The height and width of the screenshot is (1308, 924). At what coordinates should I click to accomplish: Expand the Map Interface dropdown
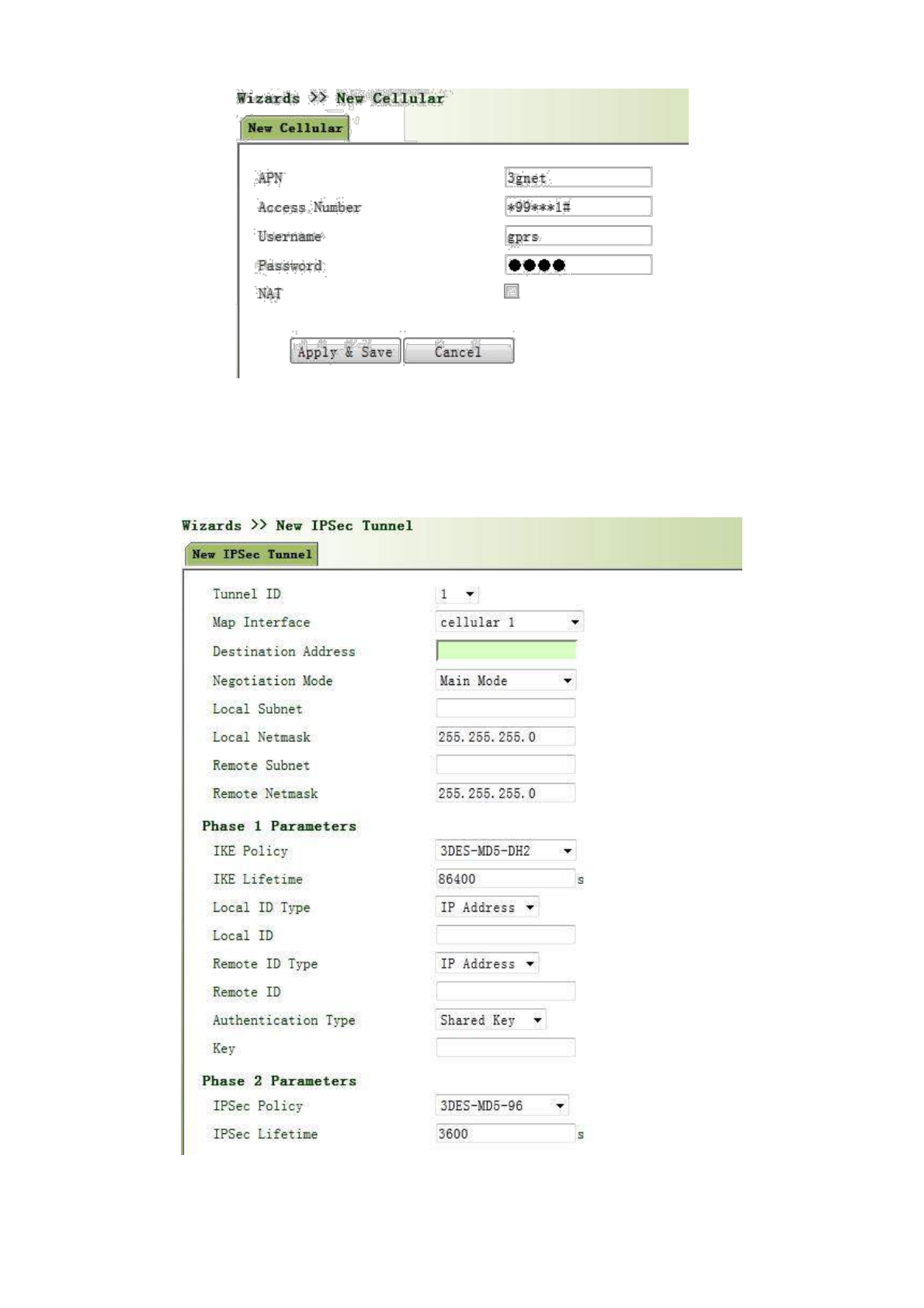(509, 622)
